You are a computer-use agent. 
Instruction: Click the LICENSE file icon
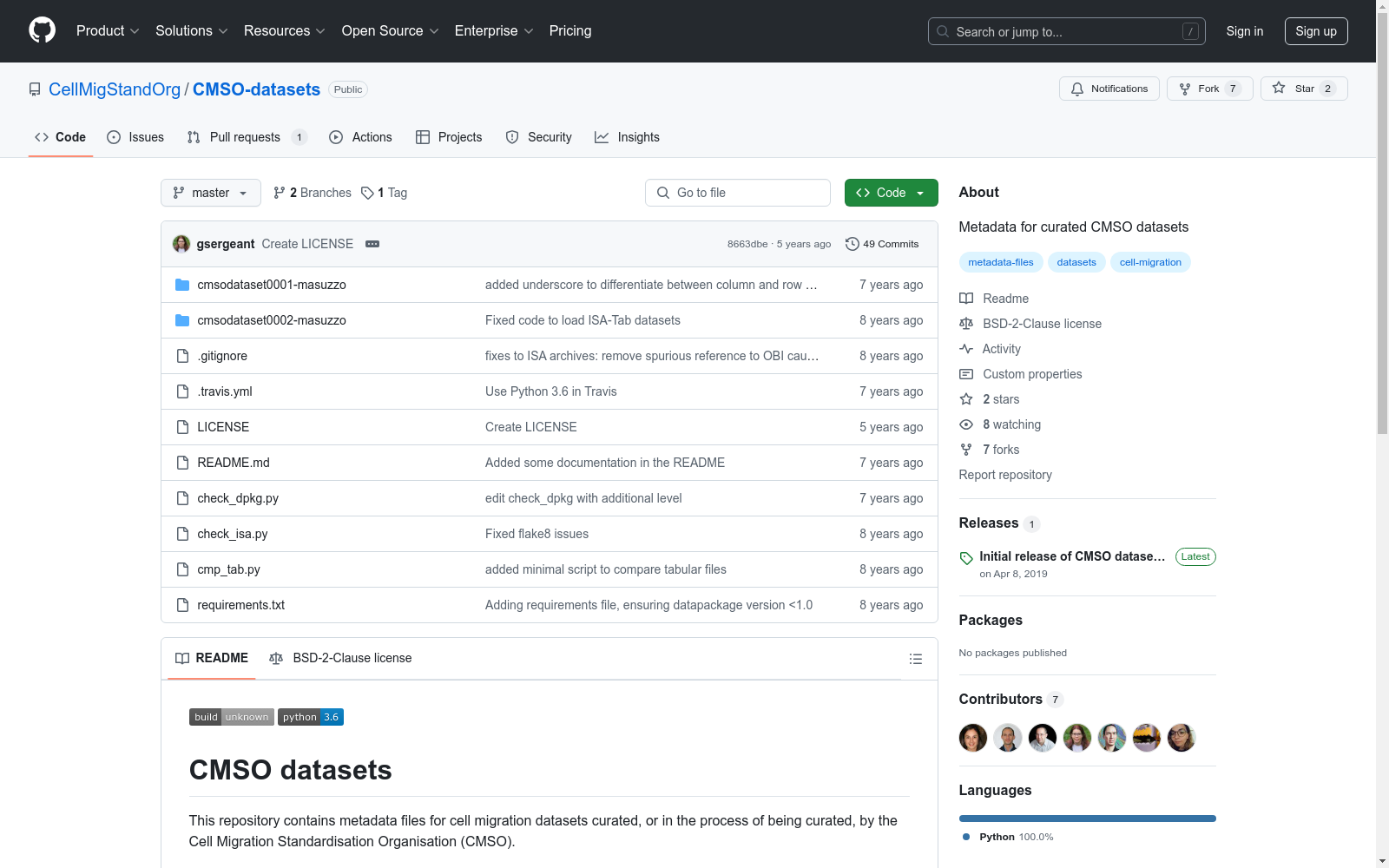[x=182, y=427]
